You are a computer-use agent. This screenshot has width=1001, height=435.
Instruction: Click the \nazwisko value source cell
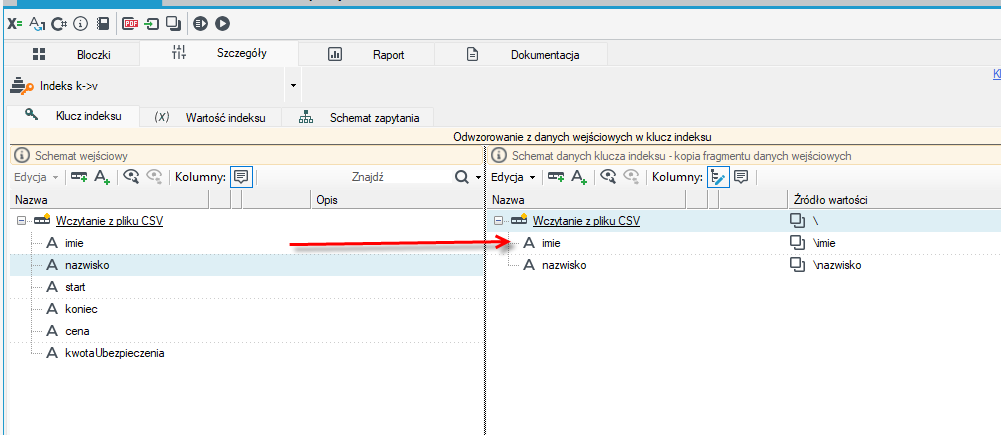837,265
